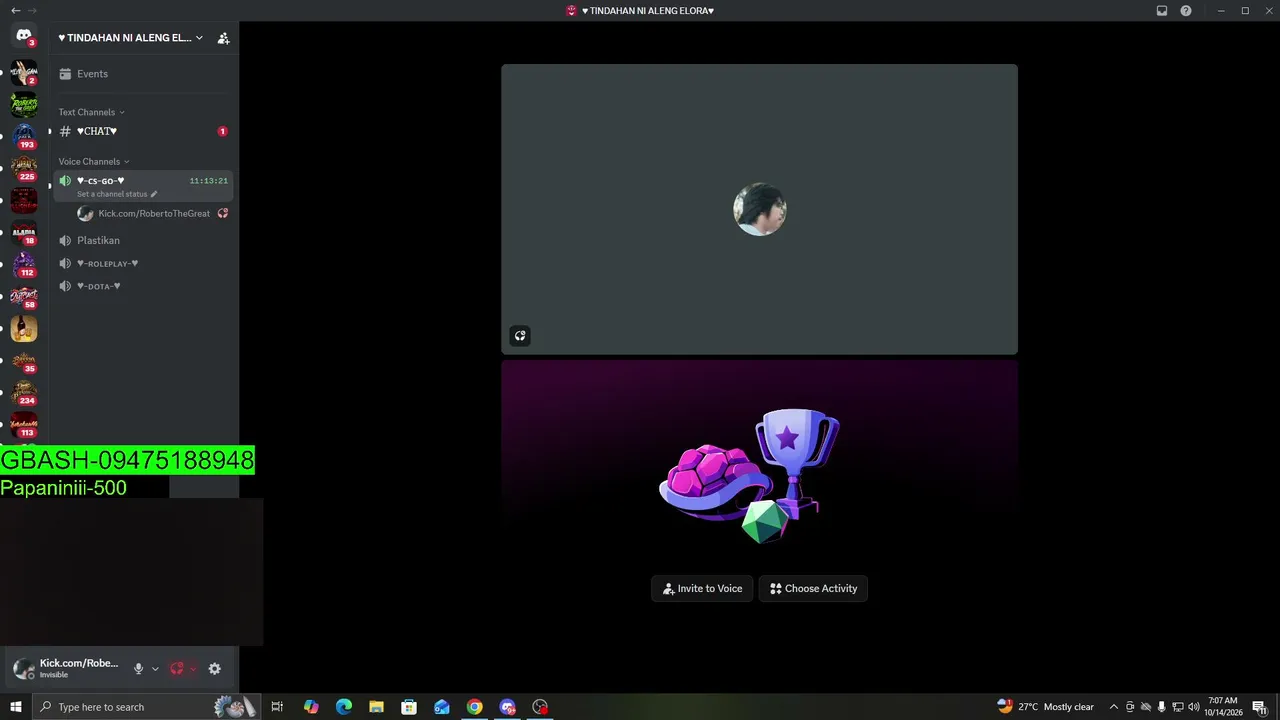This screenshot has height=720, width=1280.
Task: Open Microsoft Edge from the taskbar
Action: pos(344,707)
